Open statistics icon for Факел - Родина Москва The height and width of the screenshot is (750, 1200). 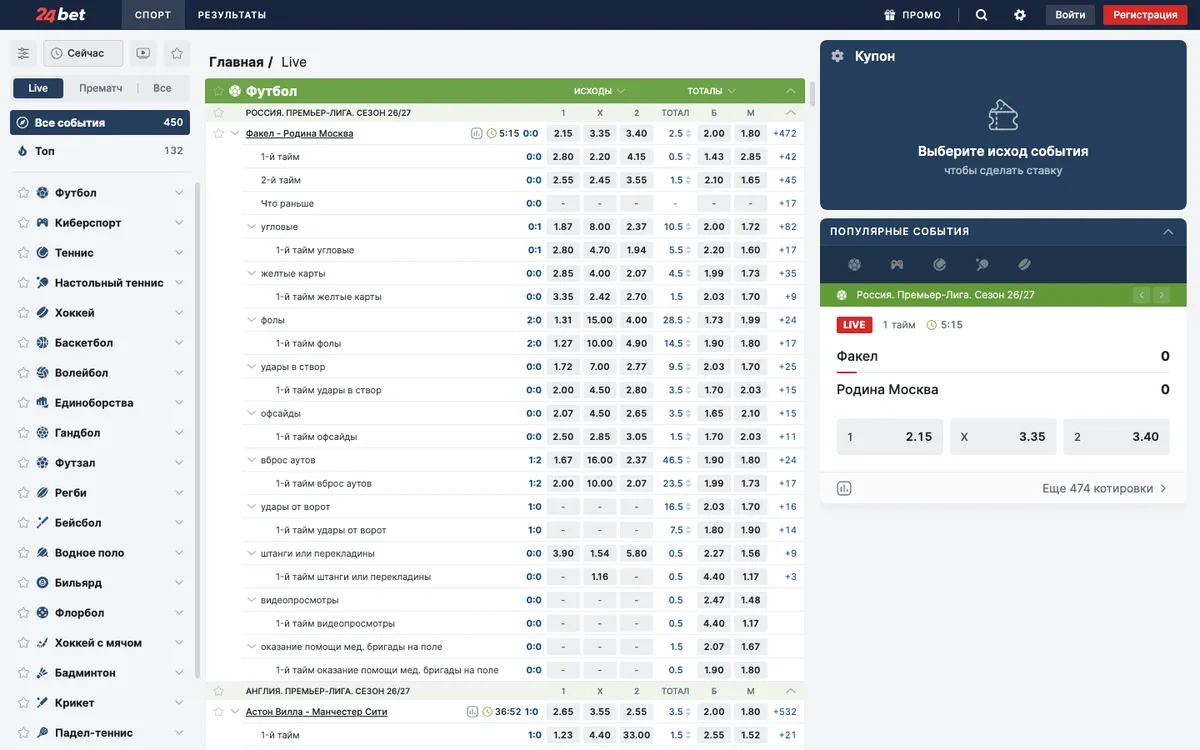[477, 133]
